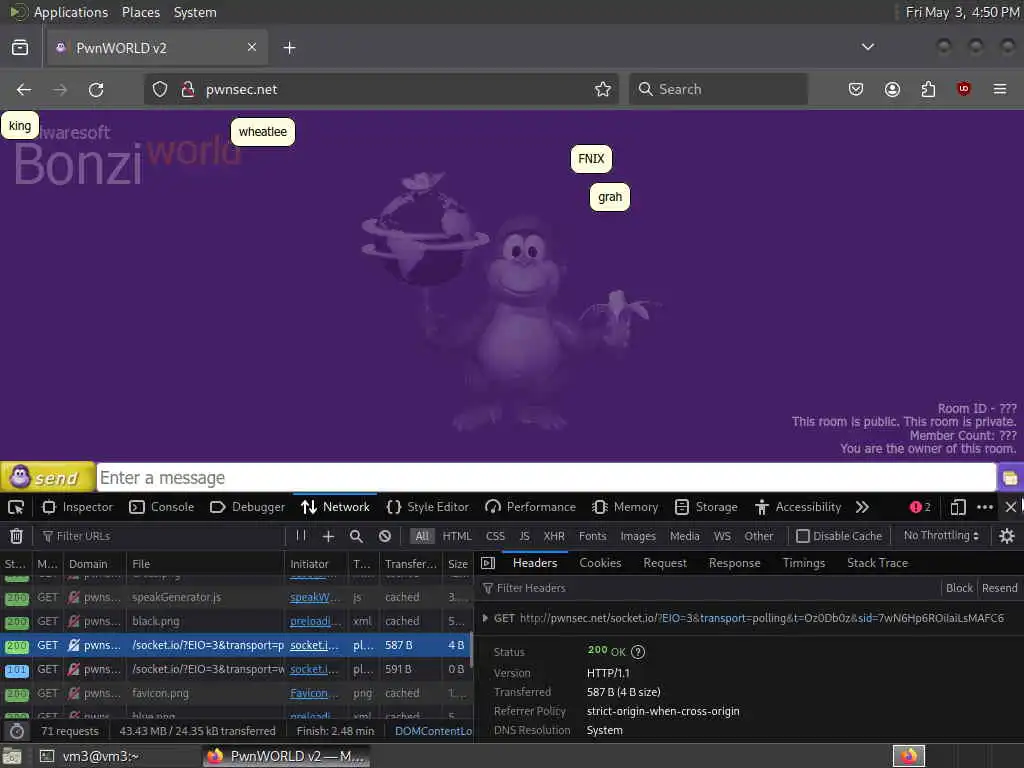
Task: Open the speakW... initiator link
Action: [315, 598]
